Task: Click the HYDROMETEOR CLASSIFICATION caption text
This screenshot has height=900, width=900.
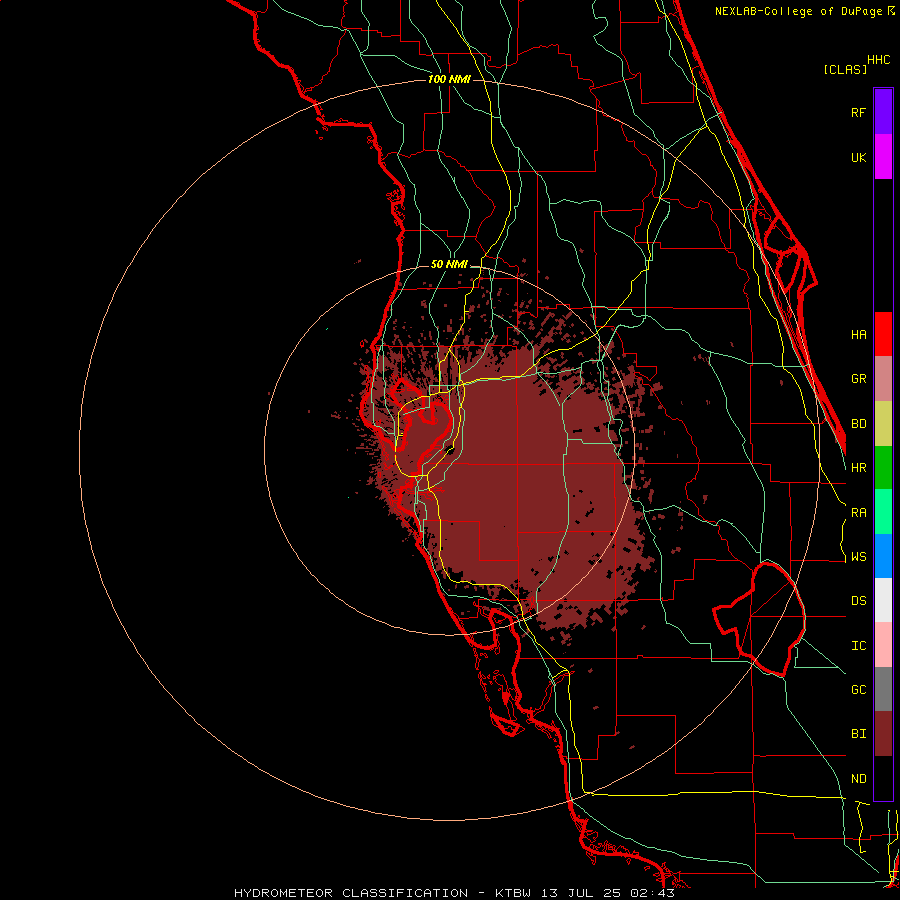Action: (351, 893)
